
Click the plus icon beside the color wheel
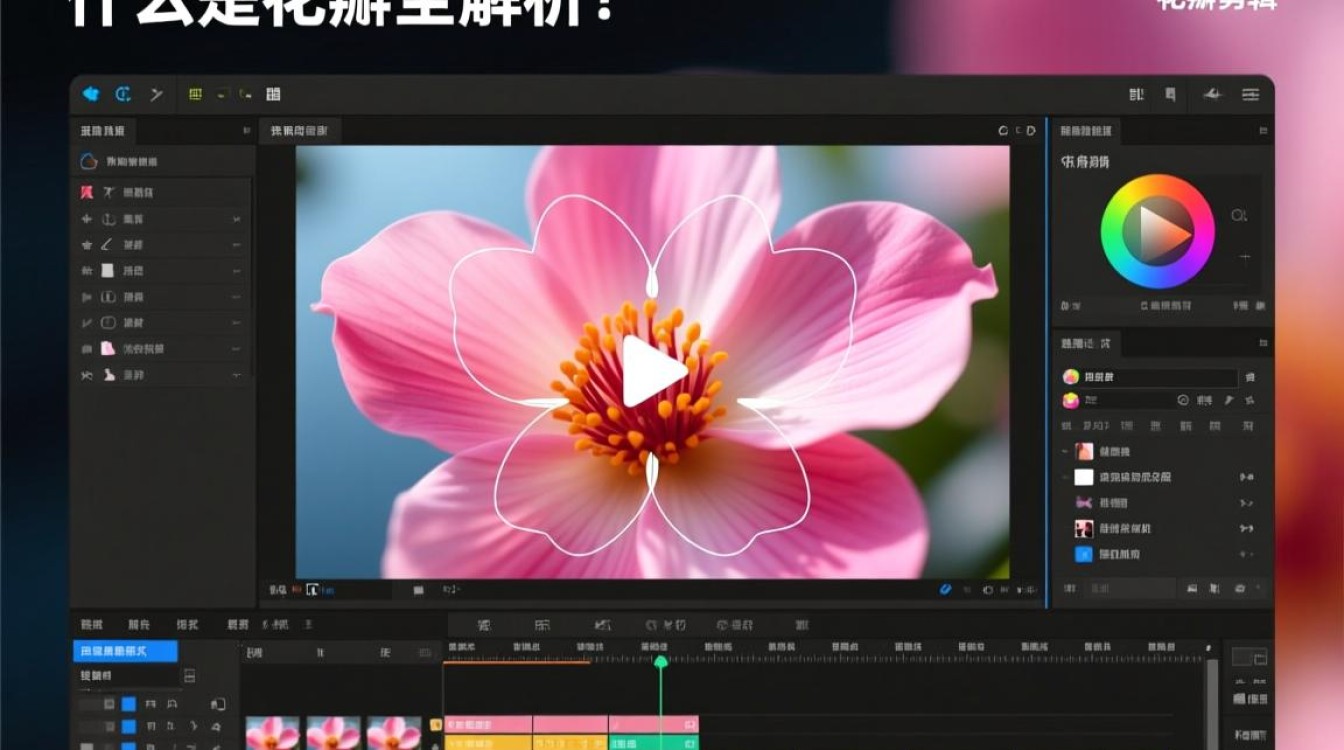pos(1246,257)
